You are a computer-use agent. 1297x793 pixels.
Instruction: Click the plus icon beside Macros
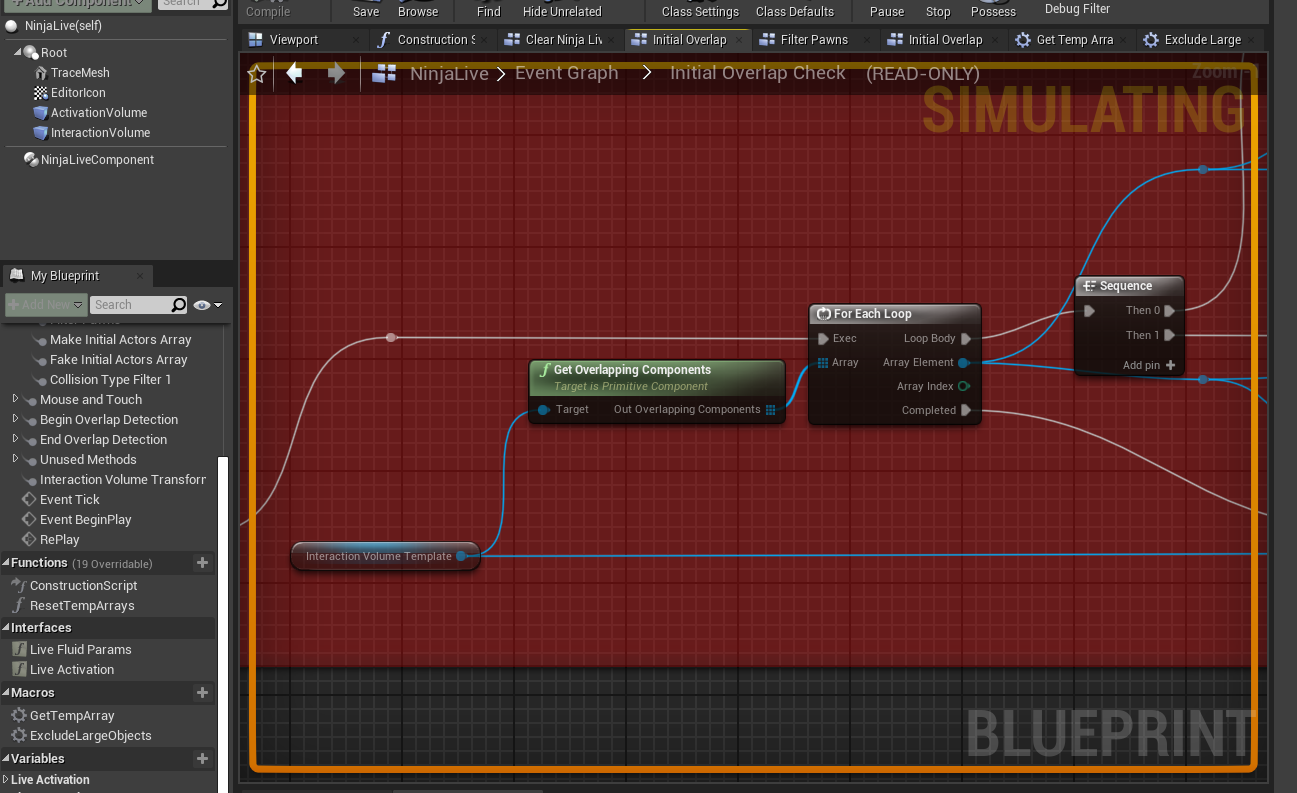[x=202, y=693]
